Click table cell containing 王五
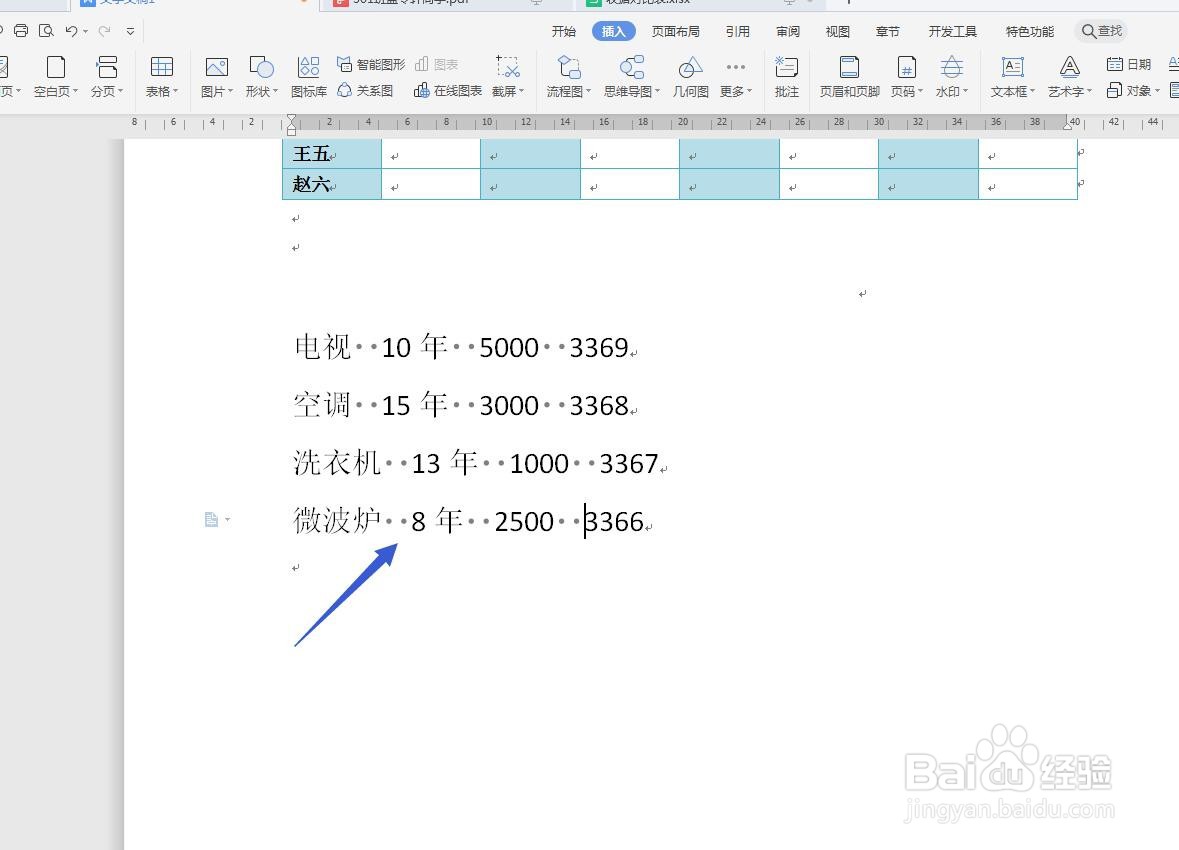1179x850 pixels. point(332,154)
